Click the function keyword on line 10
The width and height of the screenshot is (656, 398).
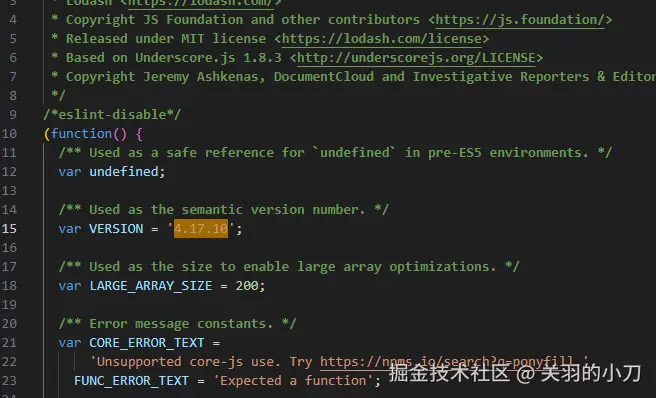[82, 134]
